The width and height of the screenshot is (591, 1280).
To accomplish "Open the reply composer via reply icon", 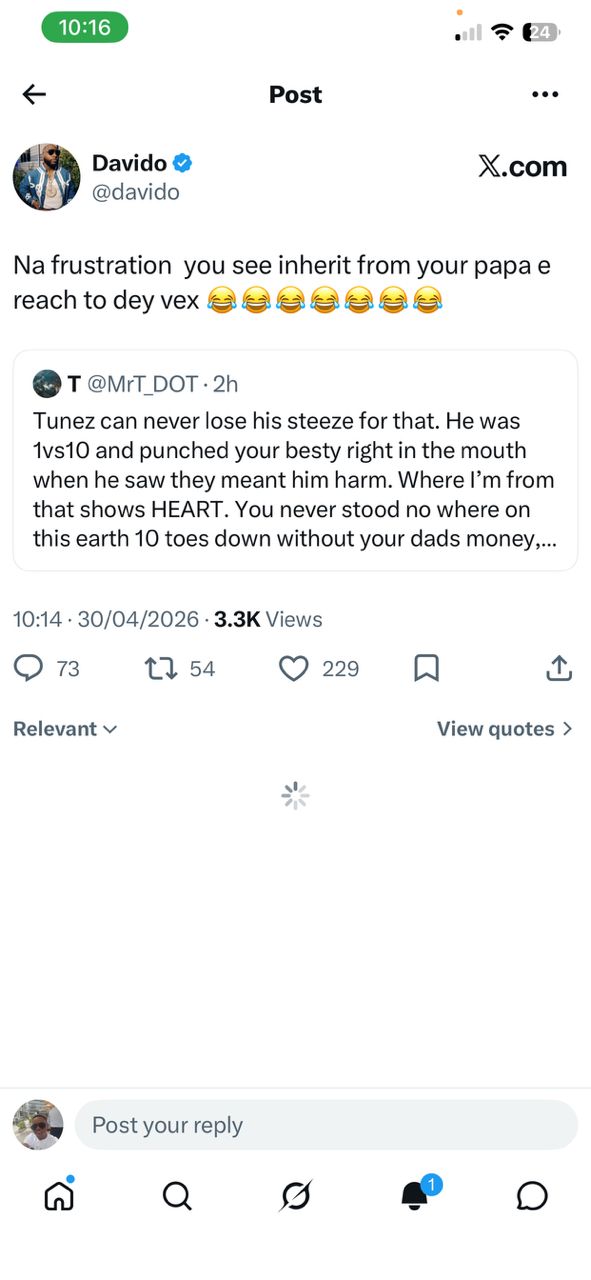I will 30,668.
